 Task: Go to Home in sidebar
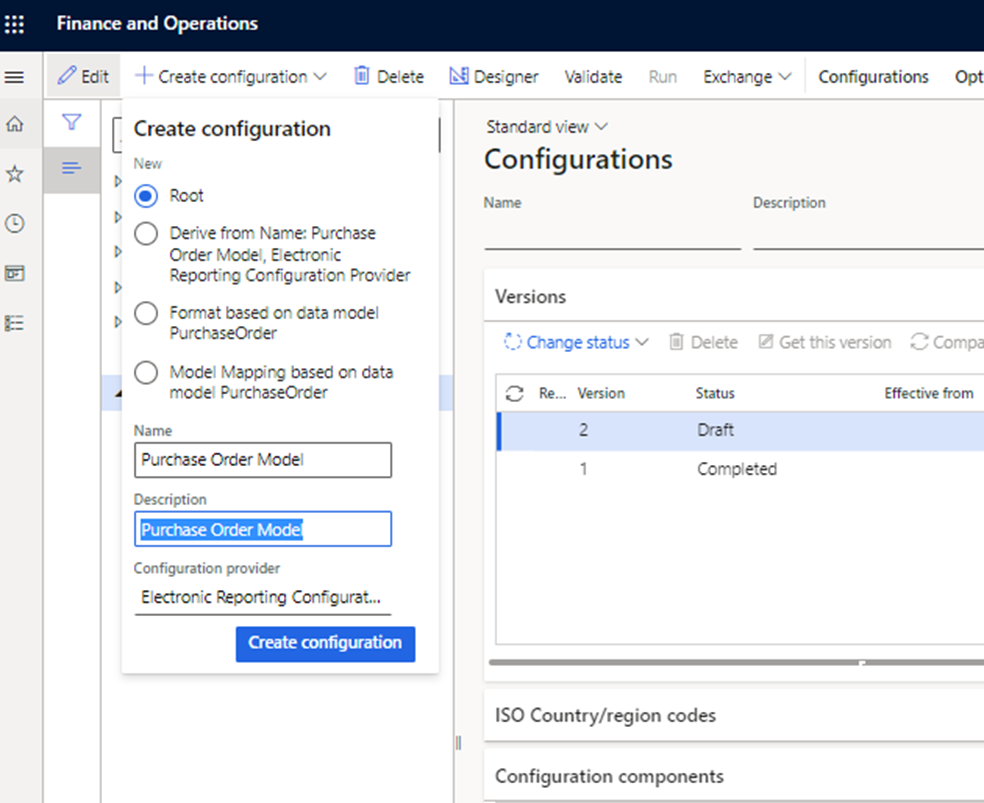point(15,125)
